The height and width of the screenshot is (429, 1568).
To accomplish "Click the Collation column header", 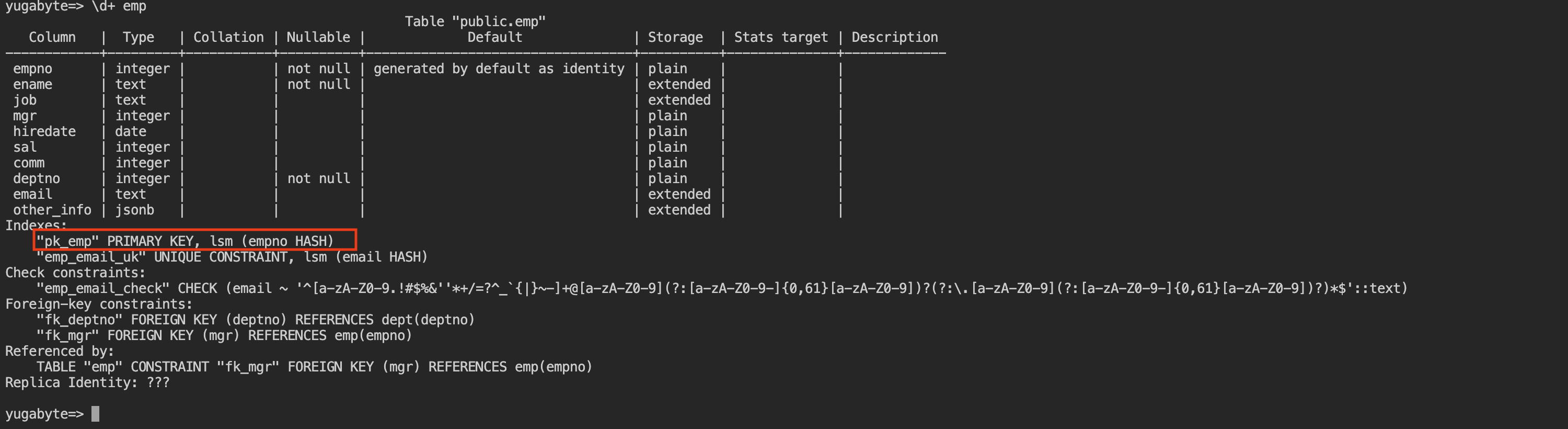I will pos(229,37).
